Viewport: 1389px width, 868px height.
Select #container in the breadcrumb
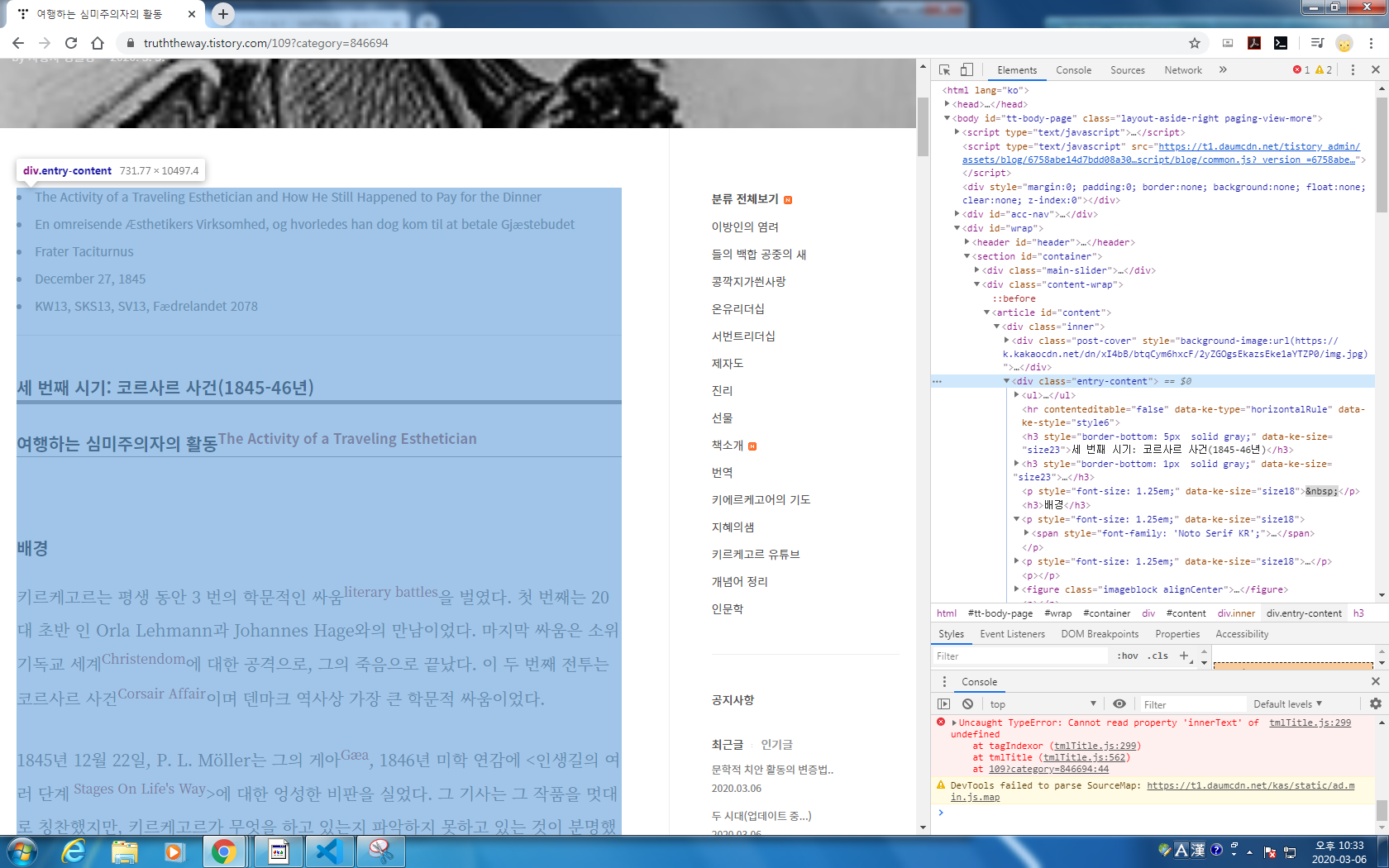[1107, 613]
